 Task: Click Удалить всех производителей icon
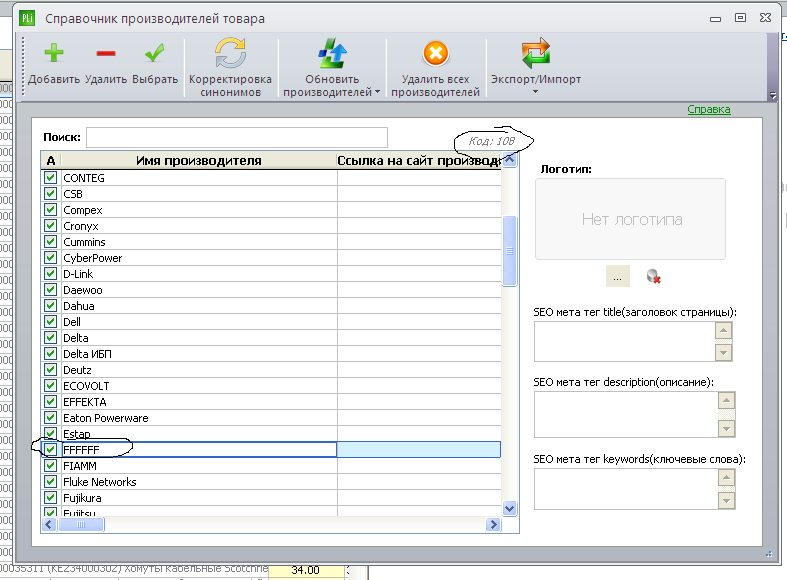(436, 53)
